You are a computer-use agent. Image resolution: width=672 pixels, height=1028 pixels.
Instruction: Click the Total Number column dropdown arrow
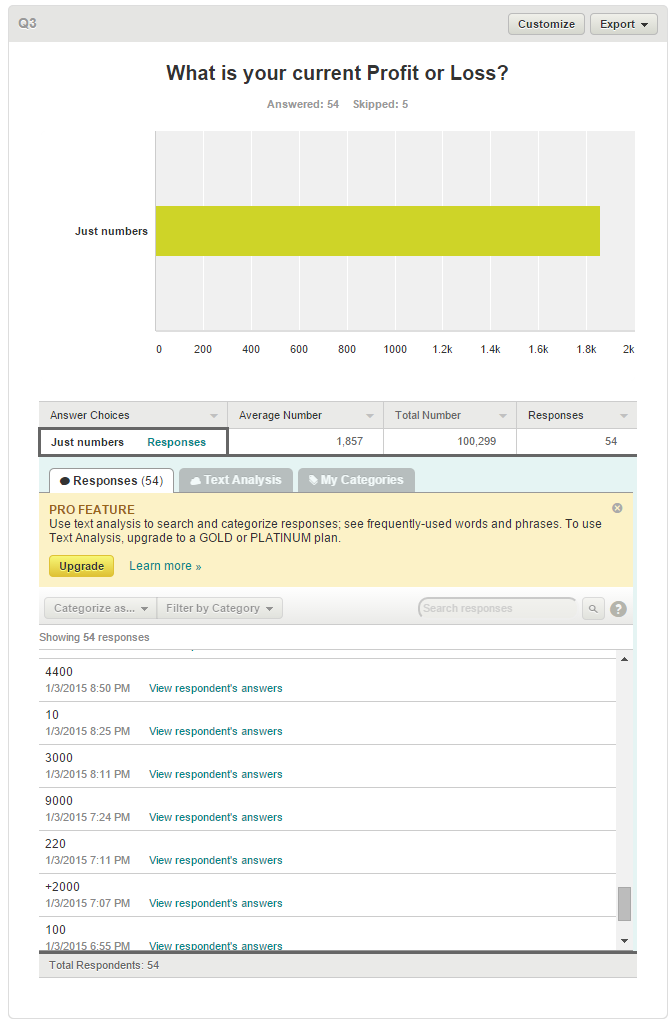coord(503,416)
